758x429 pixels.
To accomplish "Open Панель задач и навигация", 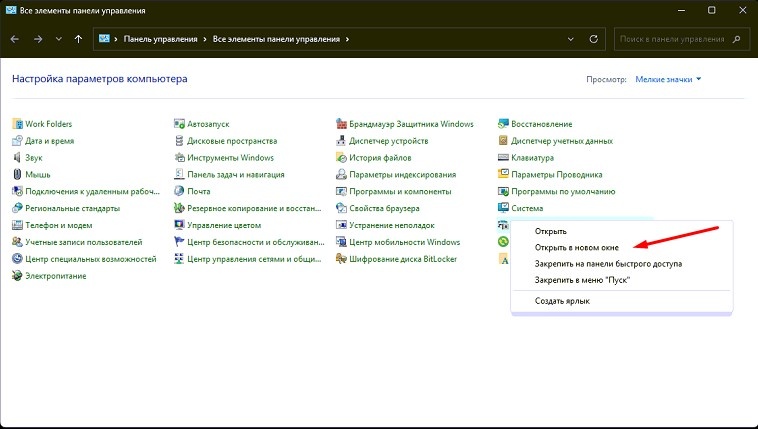I will [236, 175].
